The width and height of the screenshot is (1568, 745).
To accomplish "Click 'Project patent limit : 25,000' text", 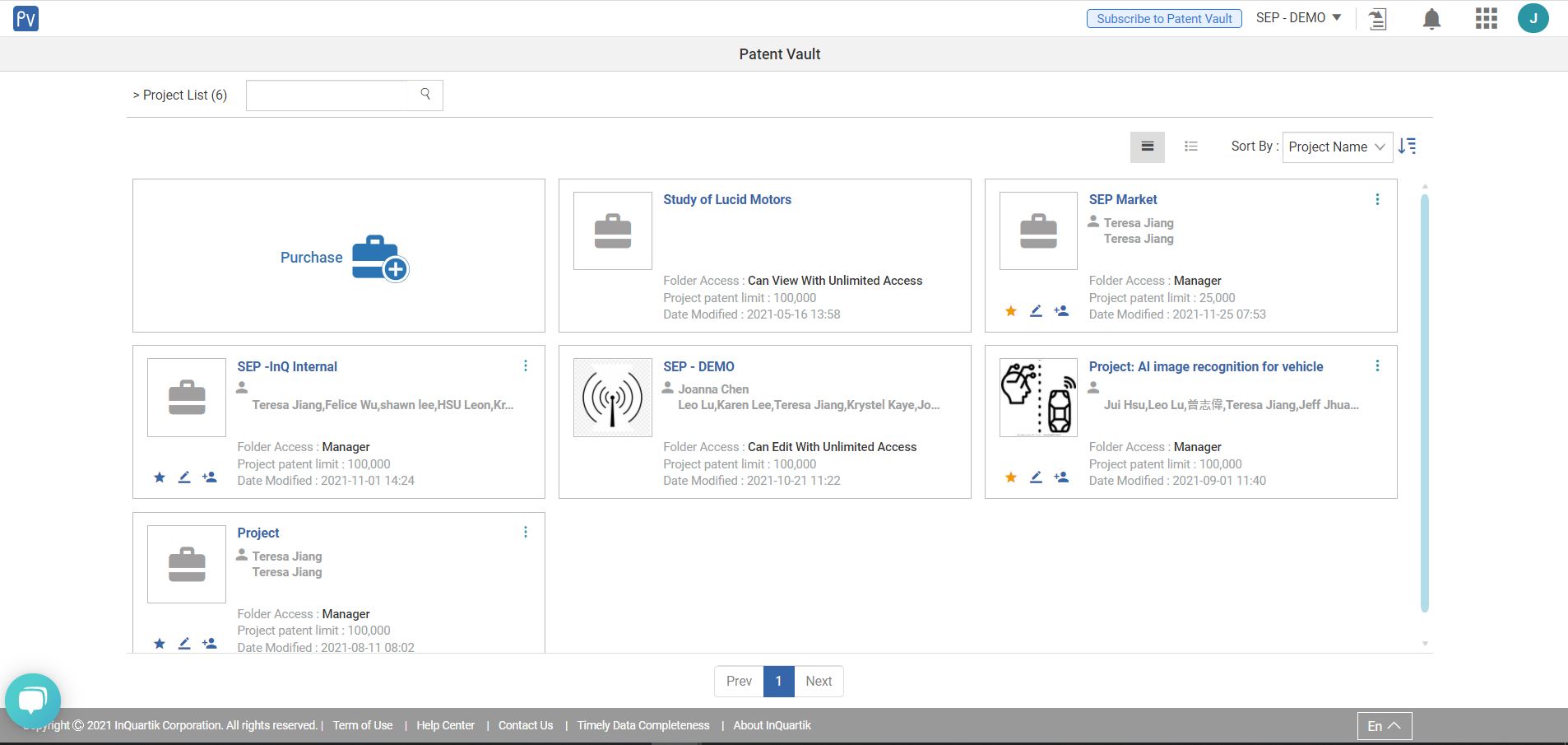I will 1162,298.
